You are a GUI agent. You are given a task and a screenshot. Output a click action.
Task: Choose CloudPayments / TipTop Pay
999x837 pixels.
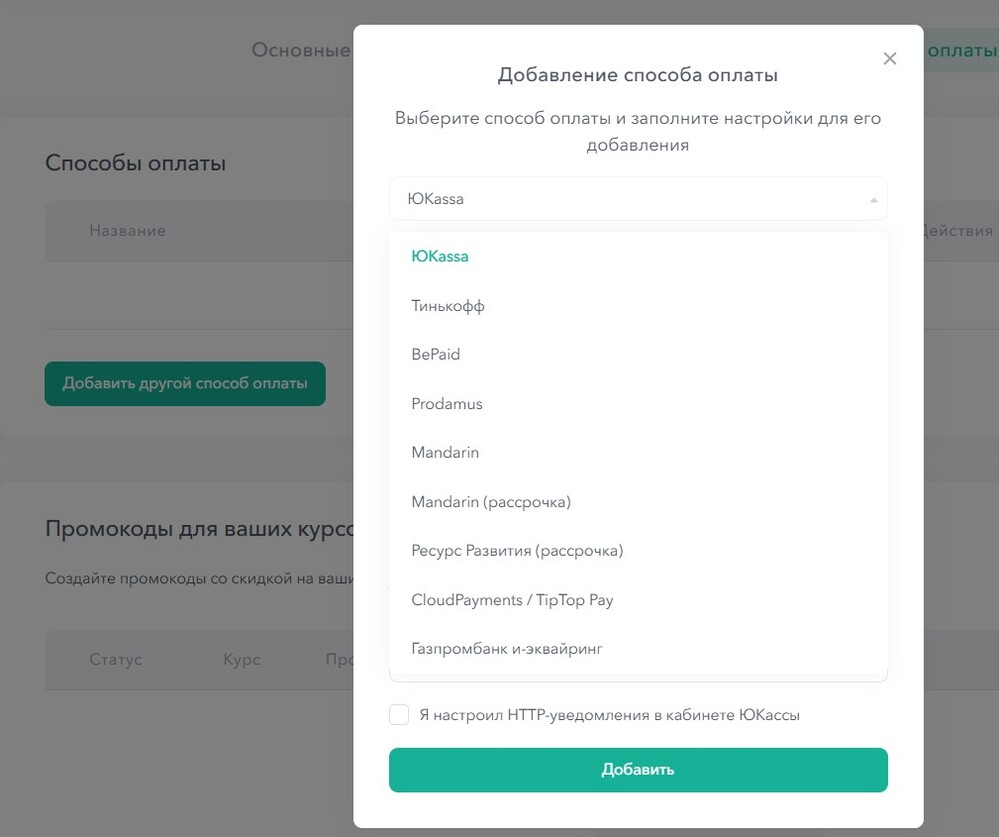point(512,600)
